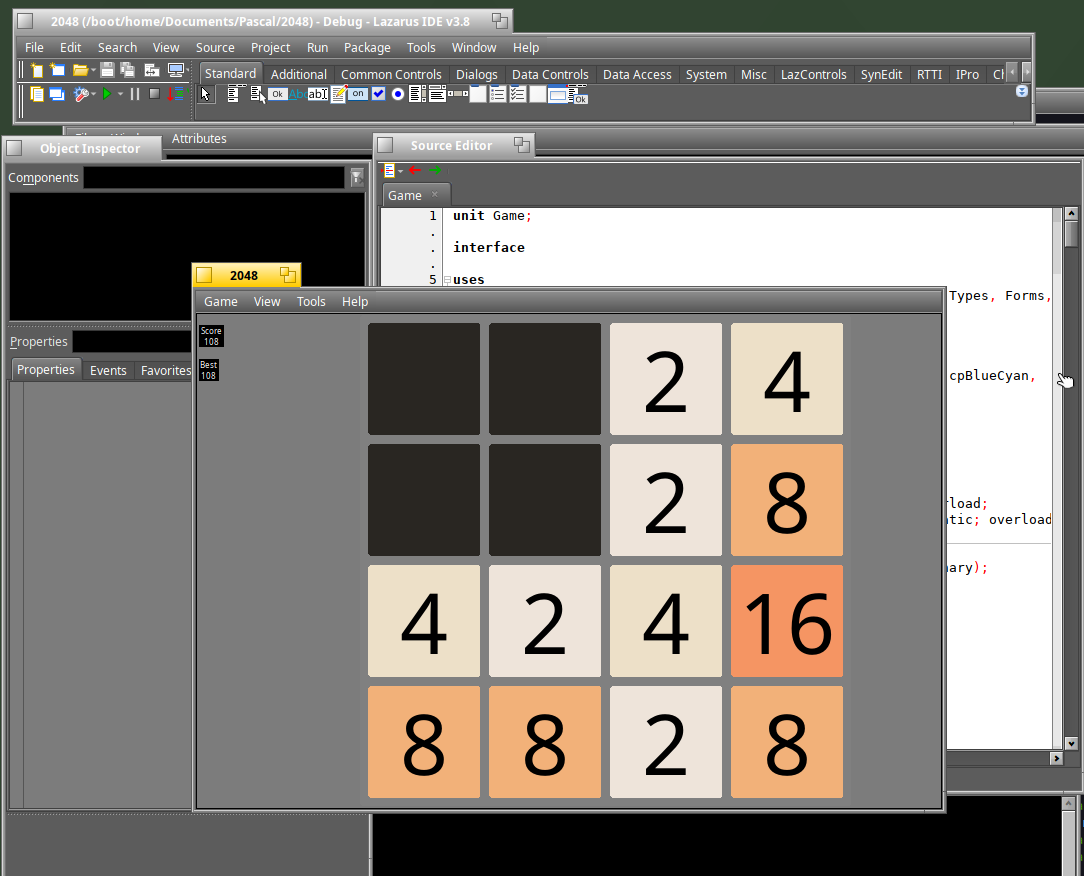Switch to Events tab in Object Inspector
This screenshot has width=1084, height=876.
click(x=108, y=371)
